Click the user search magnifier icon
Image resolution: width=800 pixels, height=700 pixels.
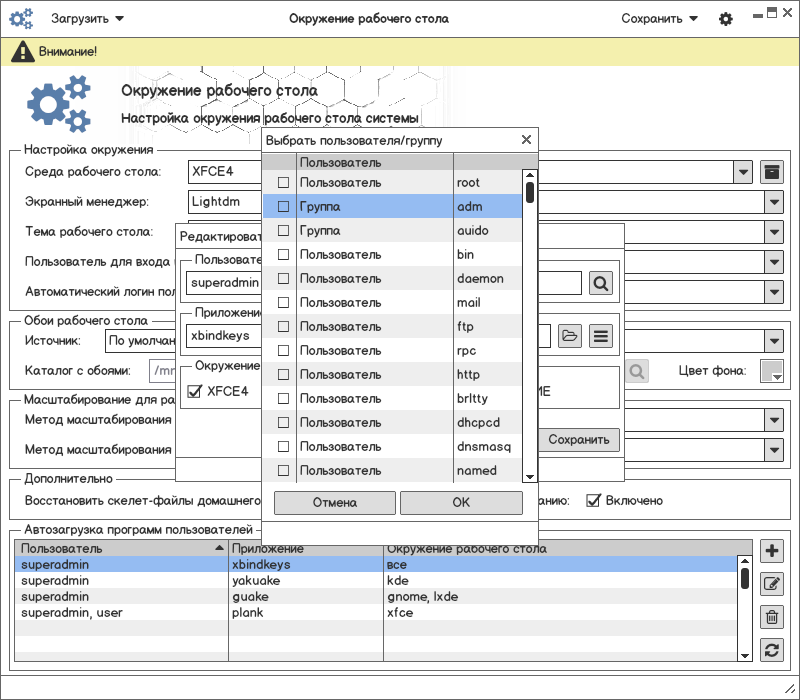pos(600,283)
